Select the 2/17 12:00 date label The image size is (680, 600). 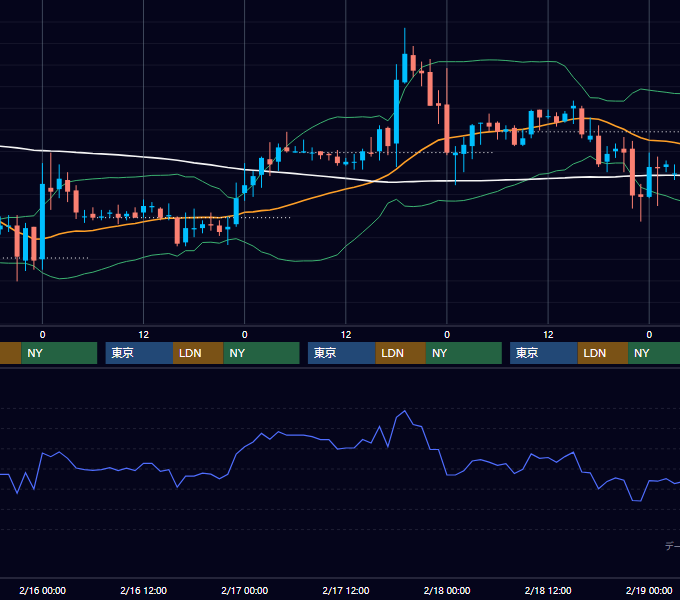[x=346, y=590]
